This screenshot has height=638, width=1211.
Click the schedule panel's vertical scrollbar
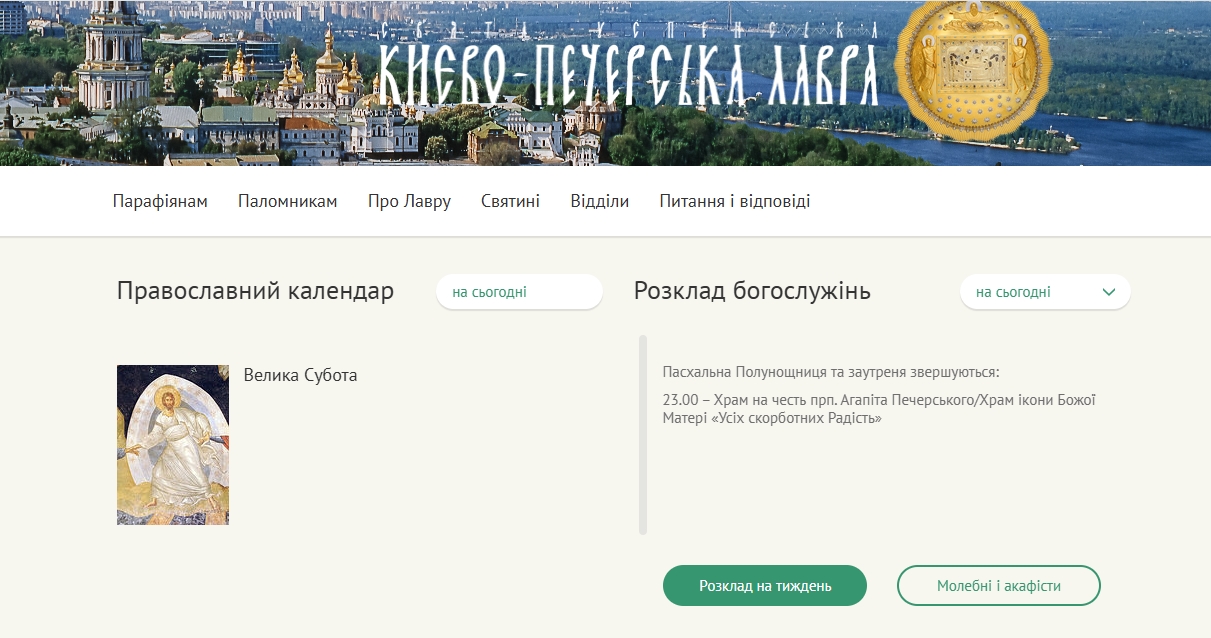coord(643,435)
